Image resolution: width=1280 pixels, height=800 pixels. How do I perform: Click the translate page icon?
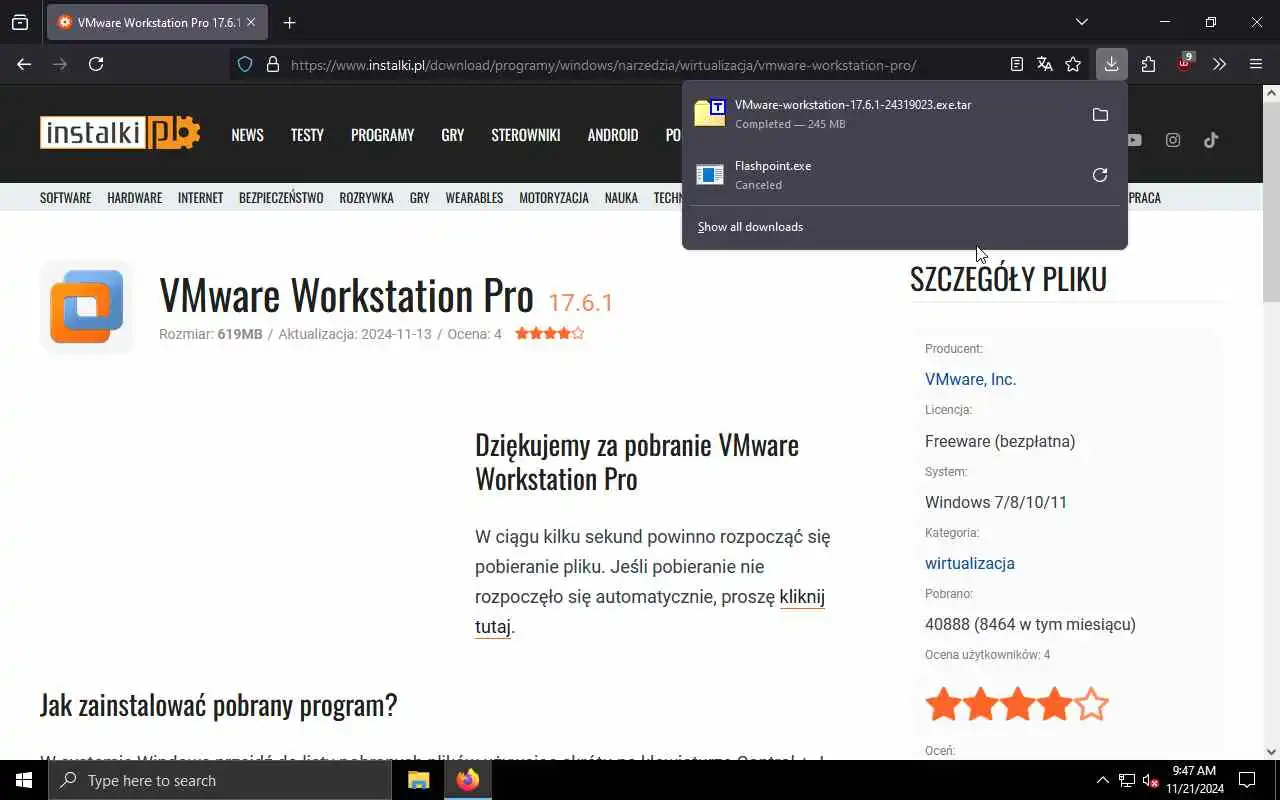[1045, 64]
